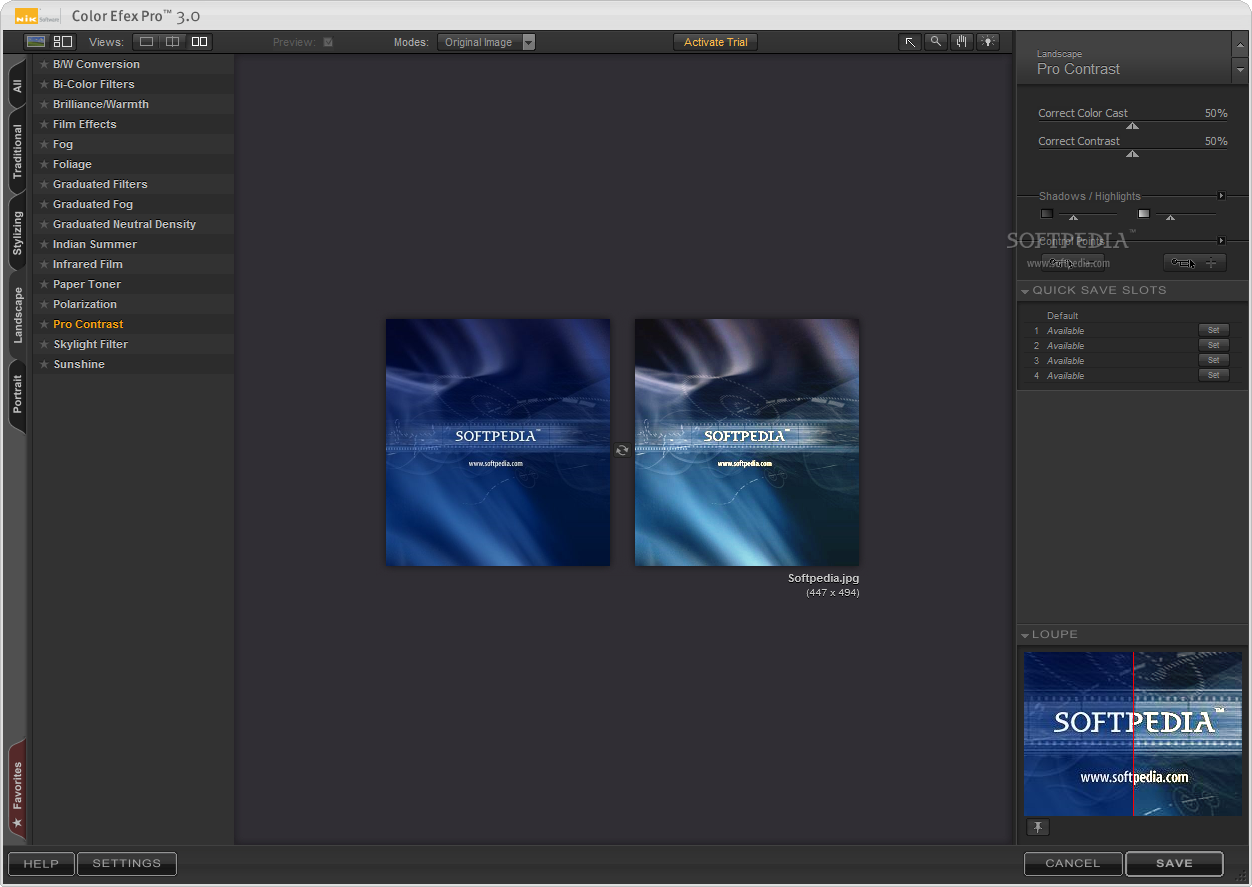The height and width of the screenshot is (887, 1252).
Task: Select the side-by-side preview view icon
Action: (199, 42)
